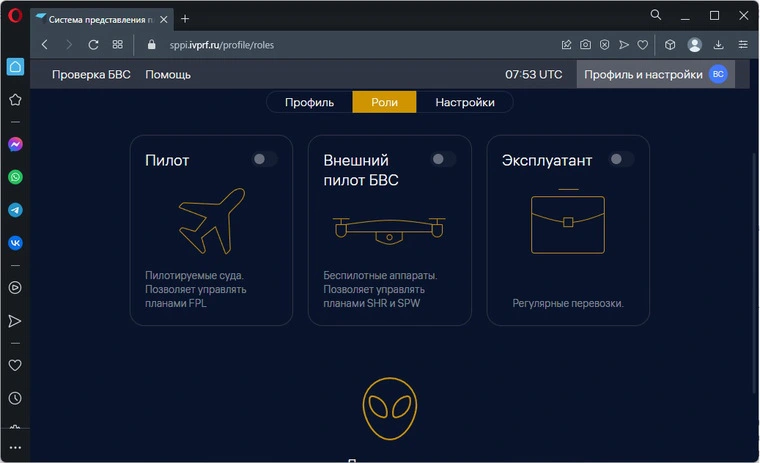Open the Профиль и настройки menu
Screen dimensions: 760x463
655,75
